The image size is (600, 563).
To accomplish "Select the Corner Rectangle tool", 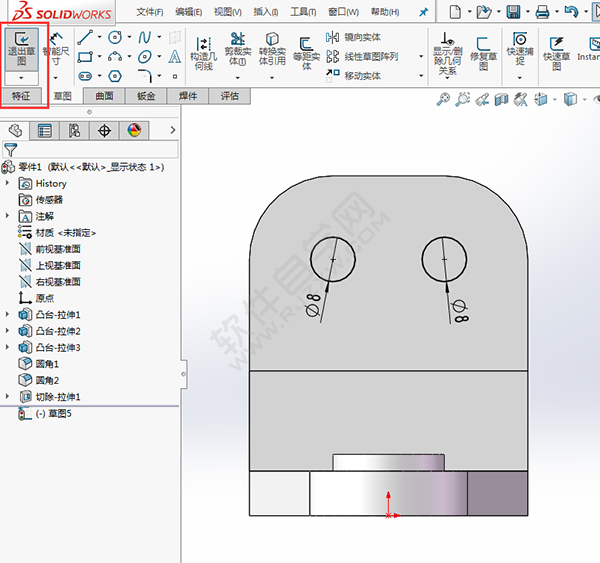I will pyautogui.click(x=85, y=57).
